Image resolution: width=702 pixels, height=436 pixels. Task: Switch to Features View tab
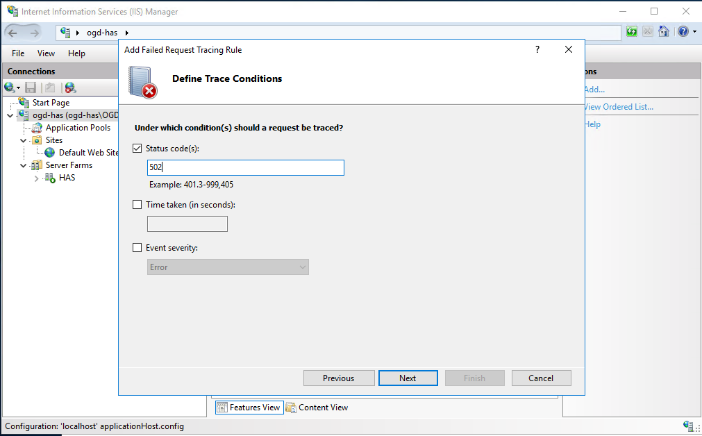[x=249, y=407]
